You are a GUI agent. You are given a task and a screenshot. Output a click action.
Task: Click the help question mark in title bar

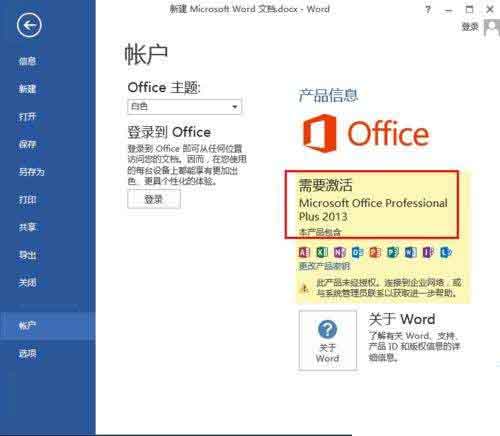click(428, 9)
